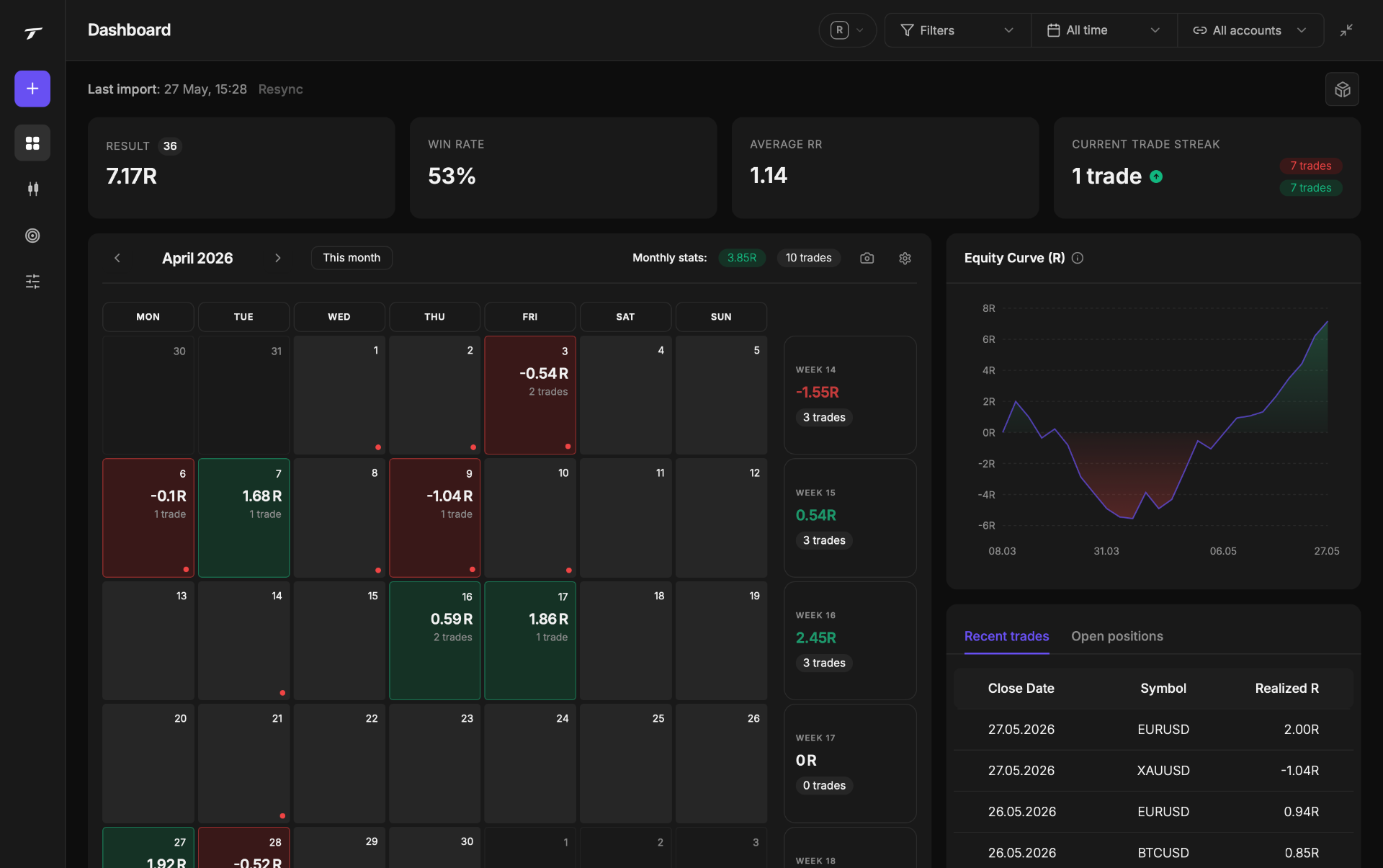Click the 7.17R result value
1383x868 pixels.
pos(132,176)
